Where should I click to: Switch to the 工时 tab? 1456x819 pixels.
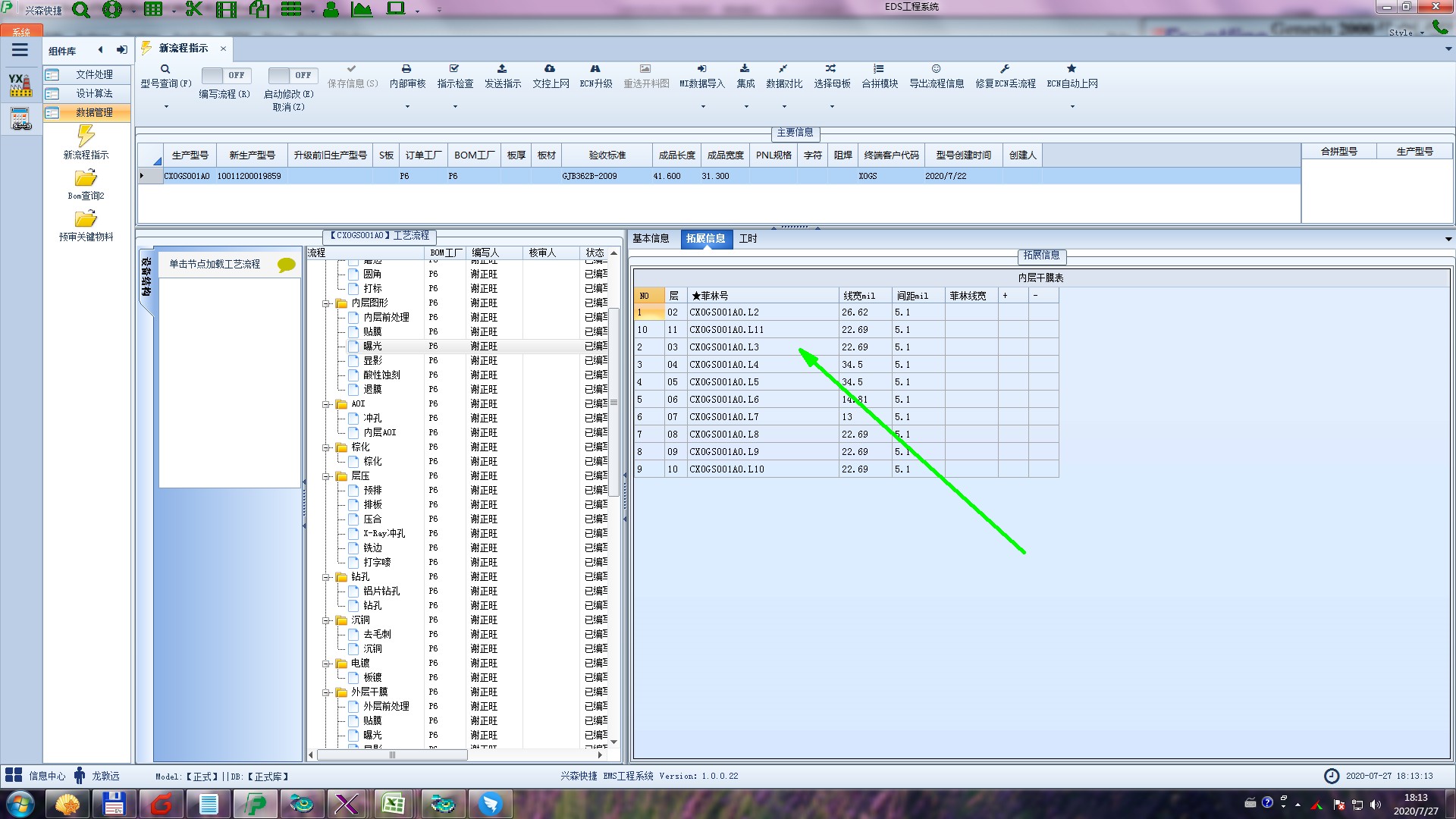click(748, 238)
